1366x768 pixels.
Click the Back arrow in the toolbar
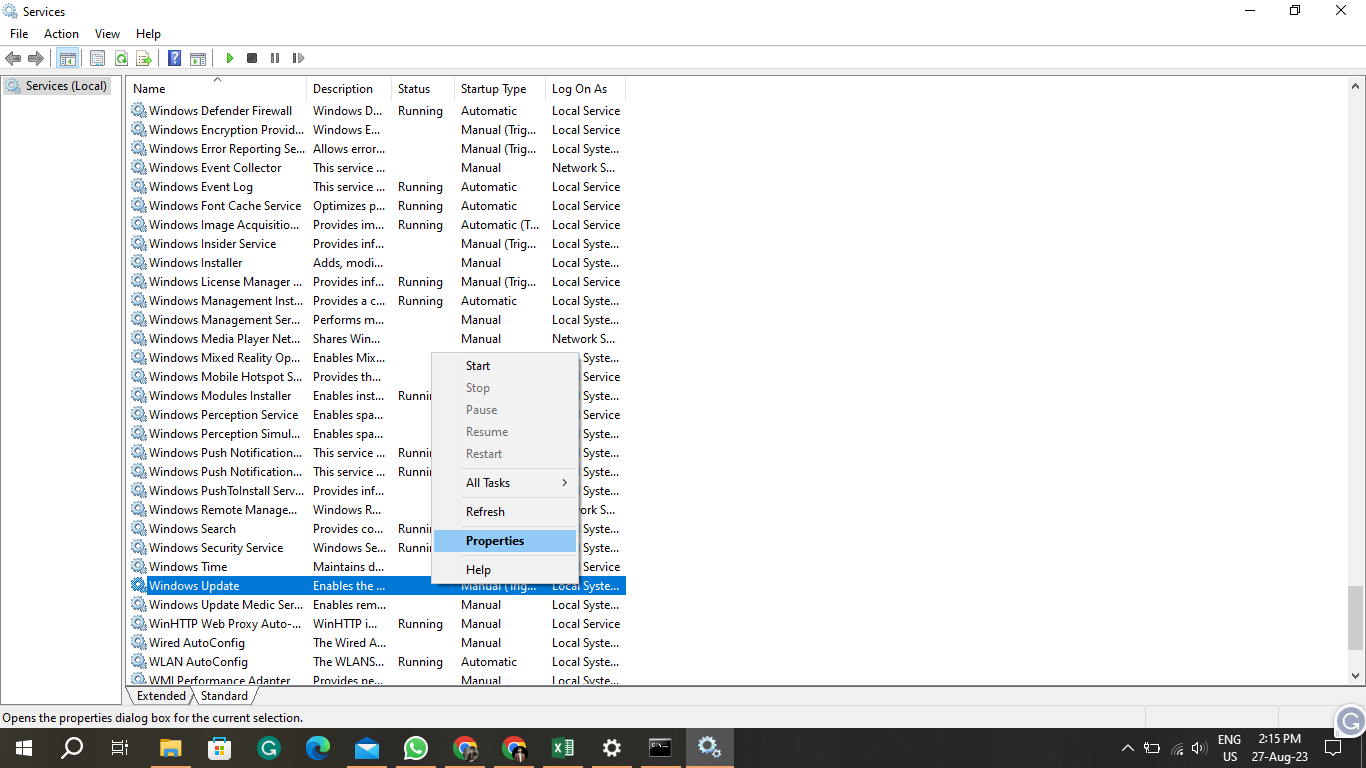pos(13,58)
